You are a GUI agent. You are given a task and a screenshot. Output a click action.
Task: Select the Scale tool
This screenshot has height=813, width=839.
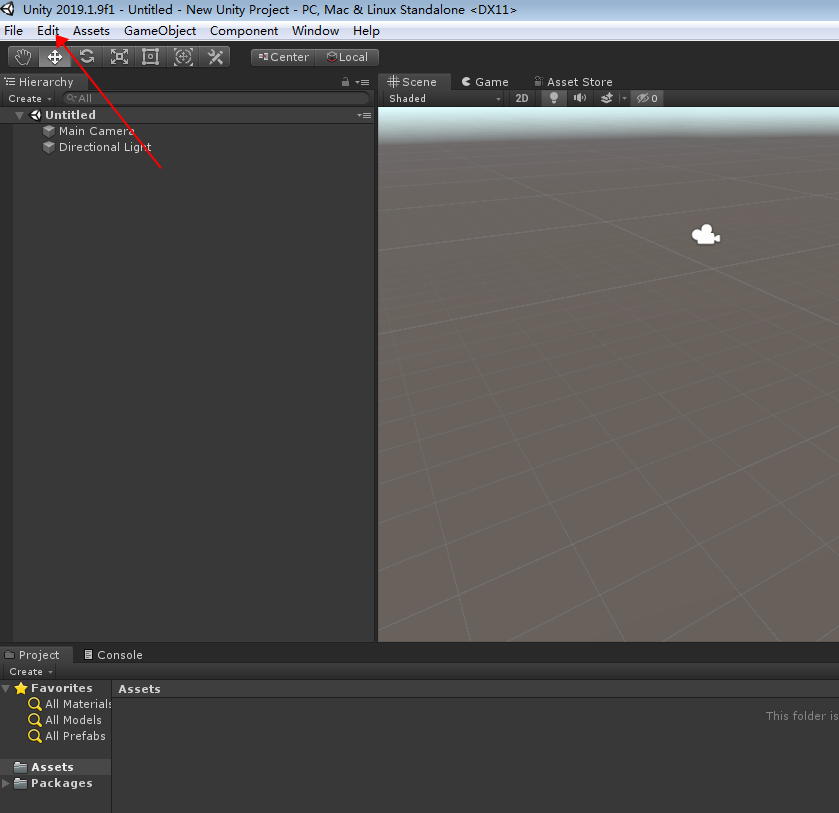coord(118,57)
